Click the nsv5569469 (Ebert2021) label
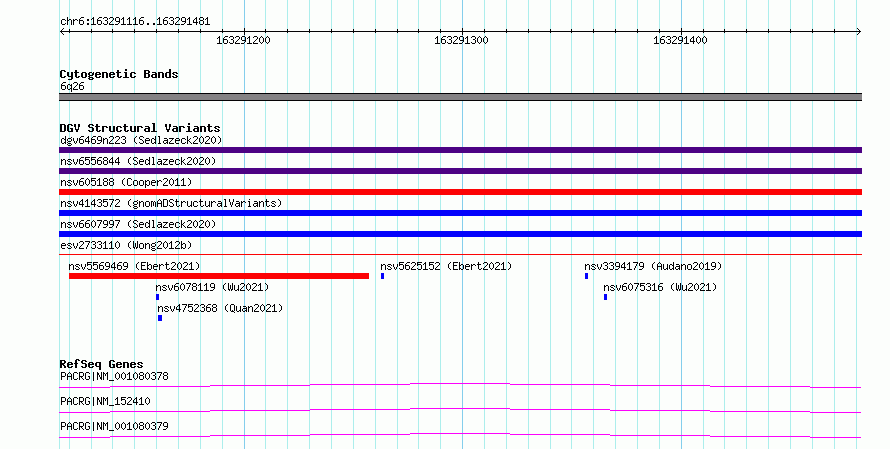Viewport: 890px width, 449px height. [134, 266]
